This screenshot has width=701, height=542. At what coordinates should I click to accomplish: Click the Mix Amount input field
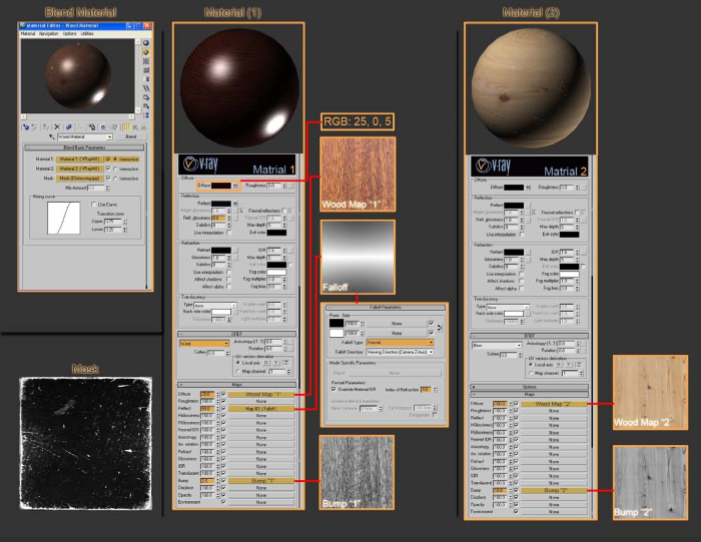coord(96,188)
